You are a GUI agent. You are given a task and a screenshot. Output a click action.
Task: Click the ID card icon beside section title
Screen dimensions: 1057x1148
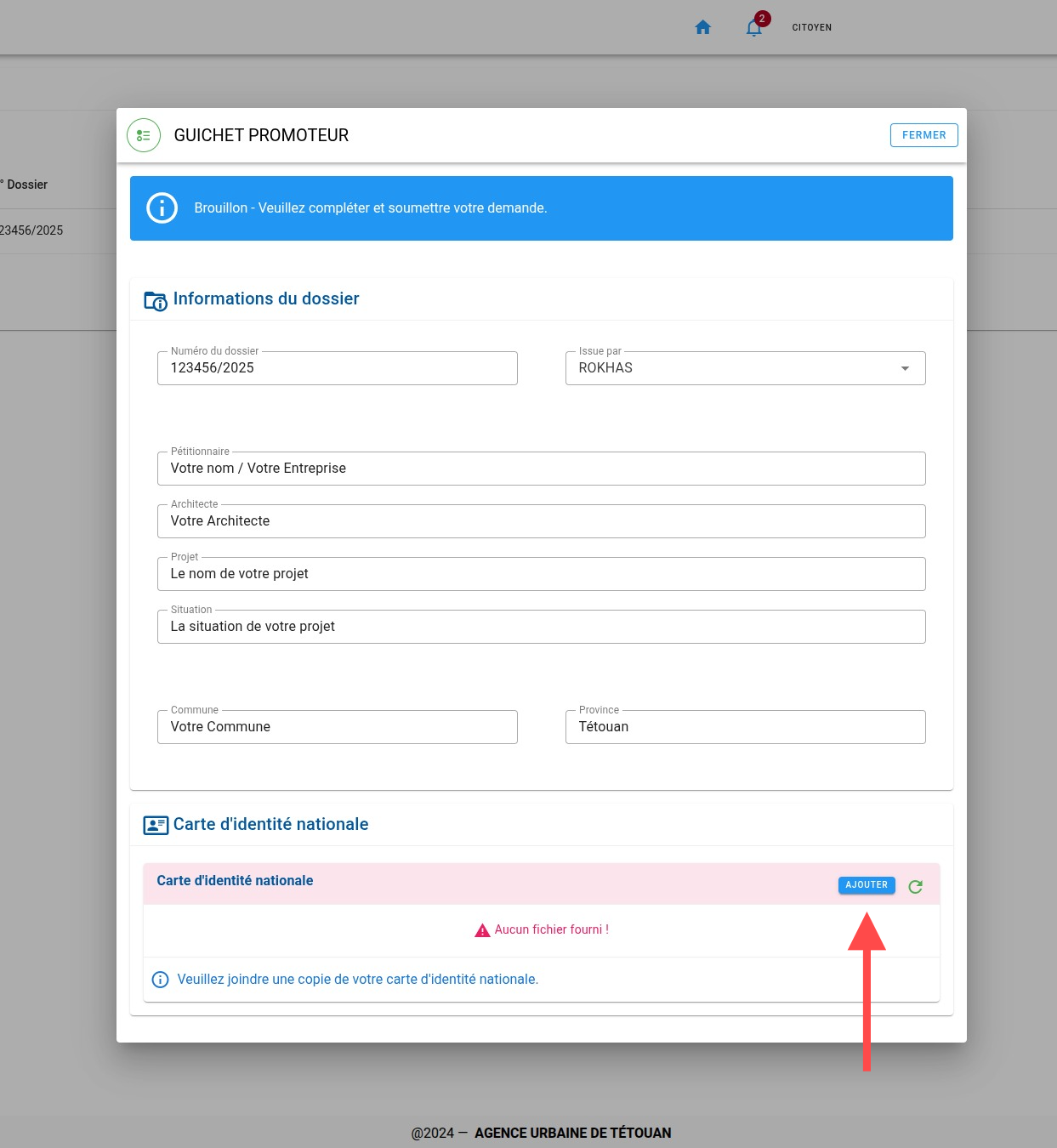(x=156, y=825)
